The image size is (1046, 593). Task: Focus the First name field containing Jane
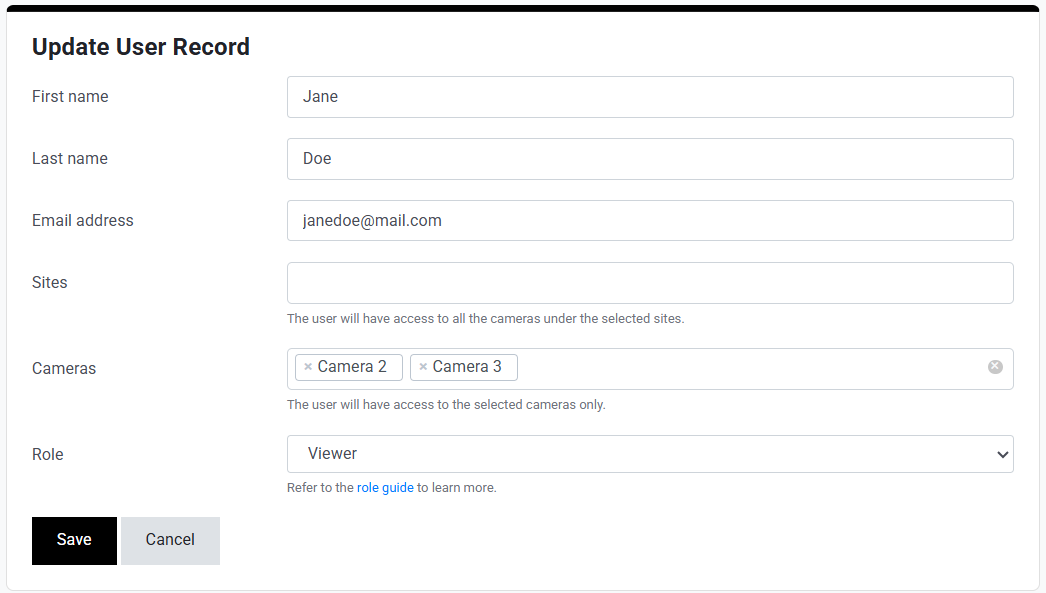click(650, 97)
